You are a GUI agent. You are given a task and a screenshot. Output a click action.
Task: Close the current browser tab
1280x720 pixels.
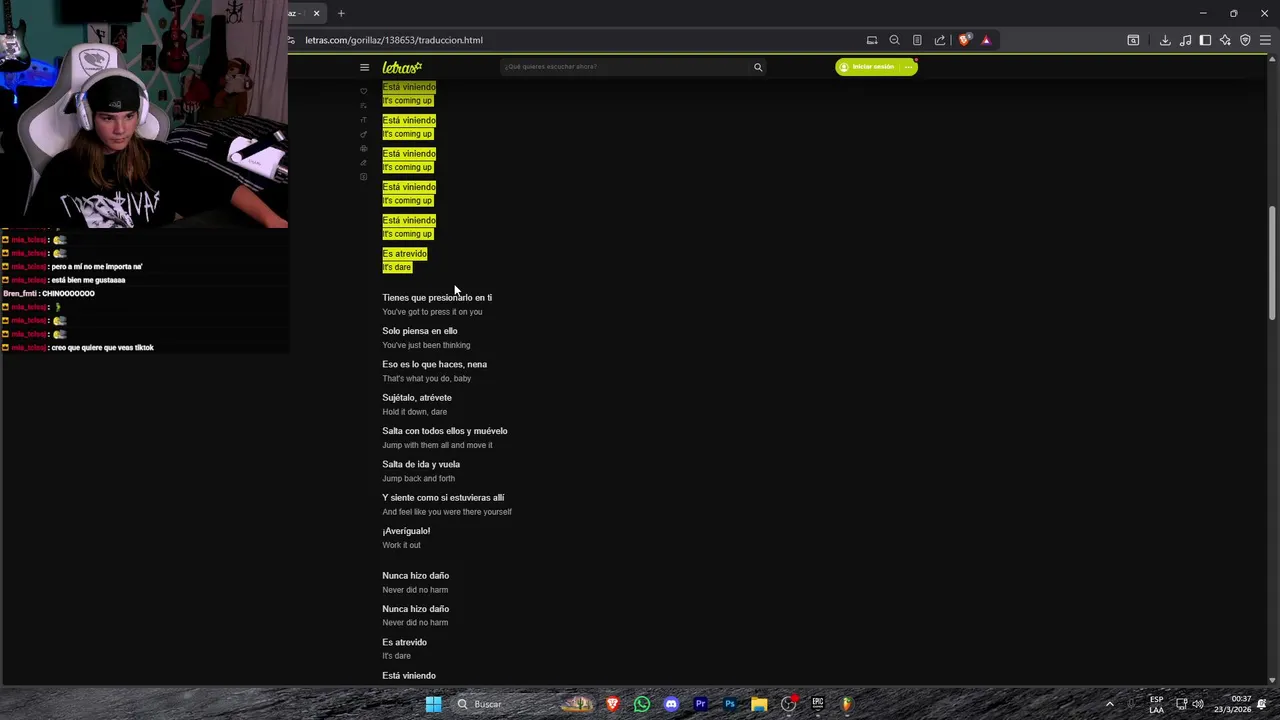[316, 13]
